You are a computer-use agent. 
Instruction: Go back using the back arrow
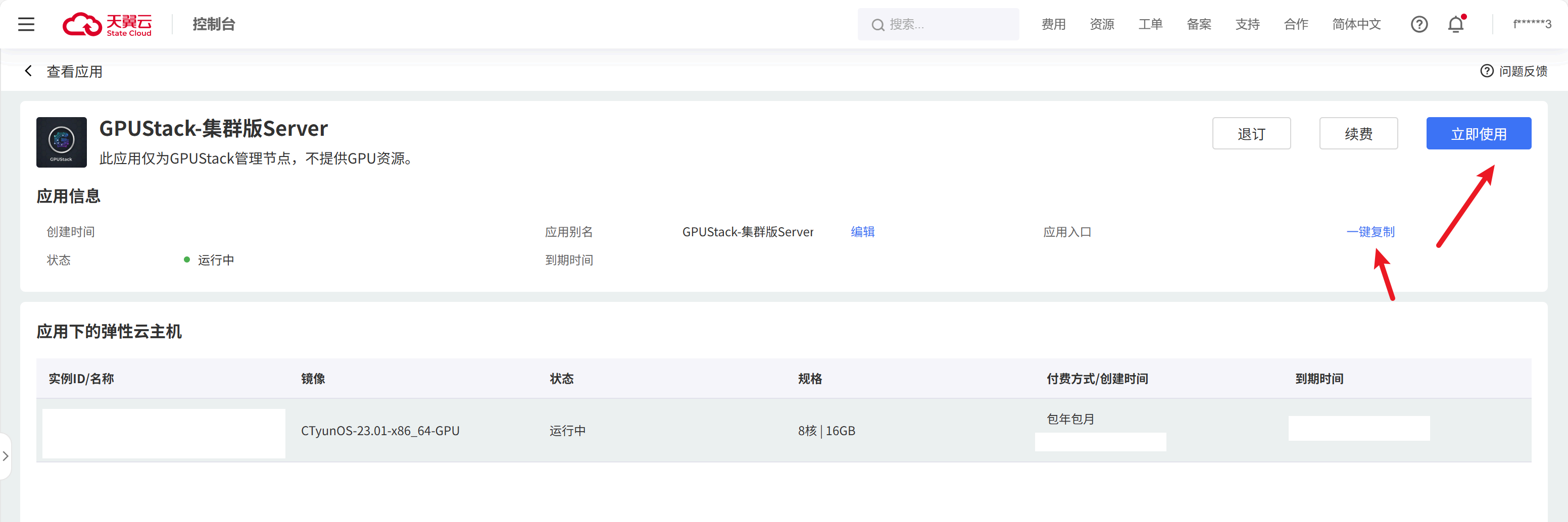(28, 71)
